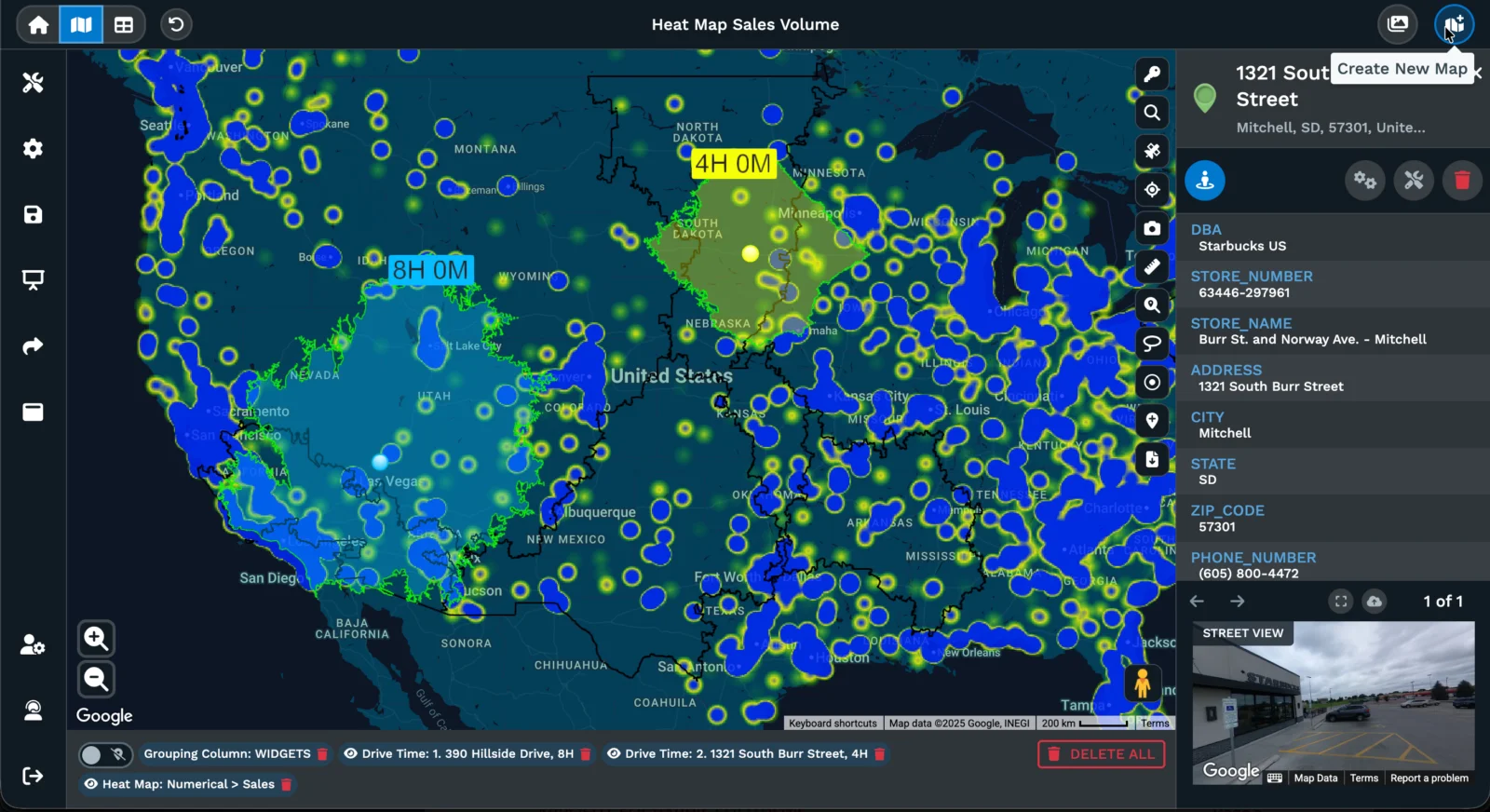Select the ruler measure tool
Image resolution: width=1490 pixels, height=812 pixels.
coord(1152,266)
